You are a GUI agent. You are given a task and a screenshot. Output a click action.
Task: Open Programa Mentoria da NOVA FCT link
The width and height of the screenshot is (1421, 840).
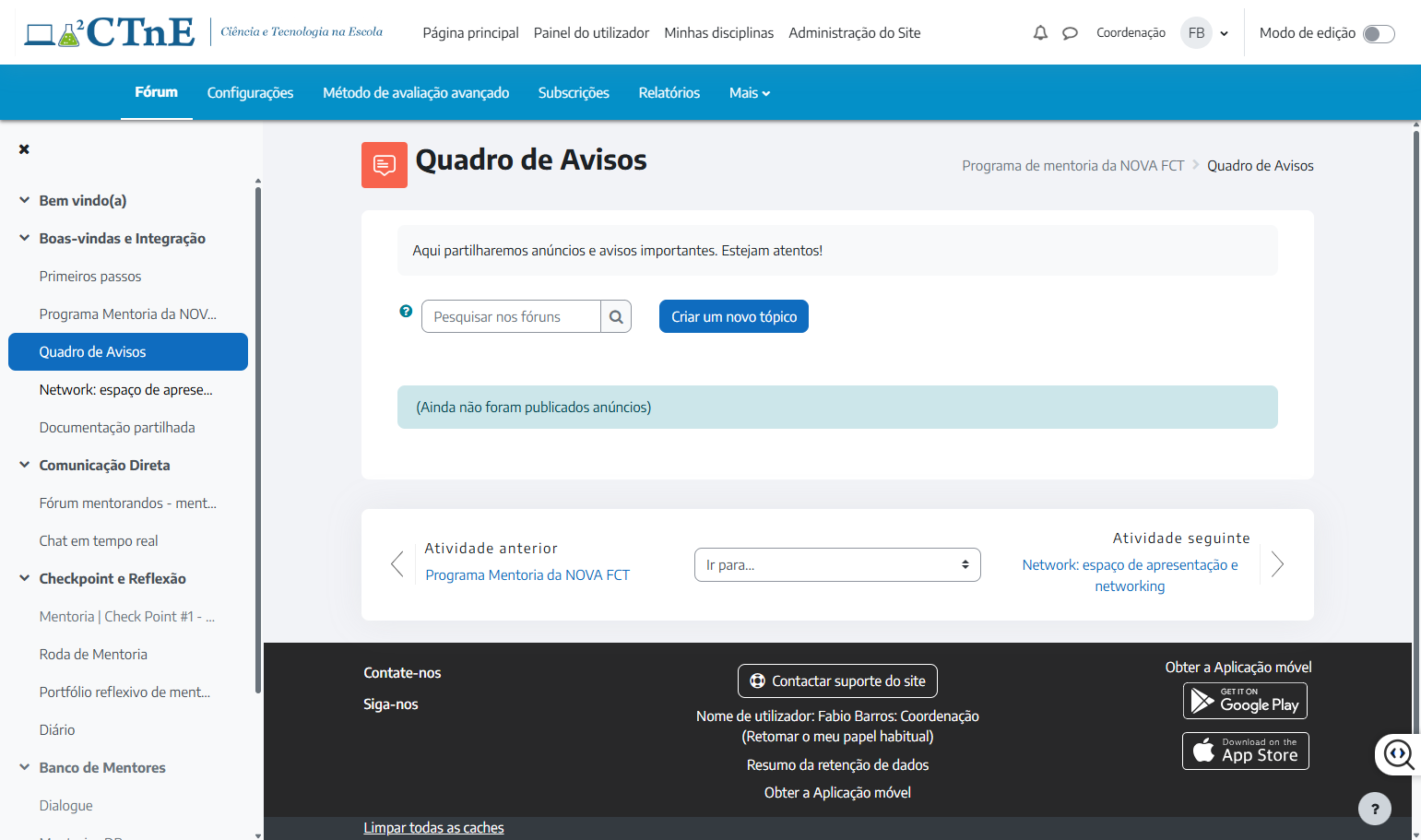tap(527, 575)
